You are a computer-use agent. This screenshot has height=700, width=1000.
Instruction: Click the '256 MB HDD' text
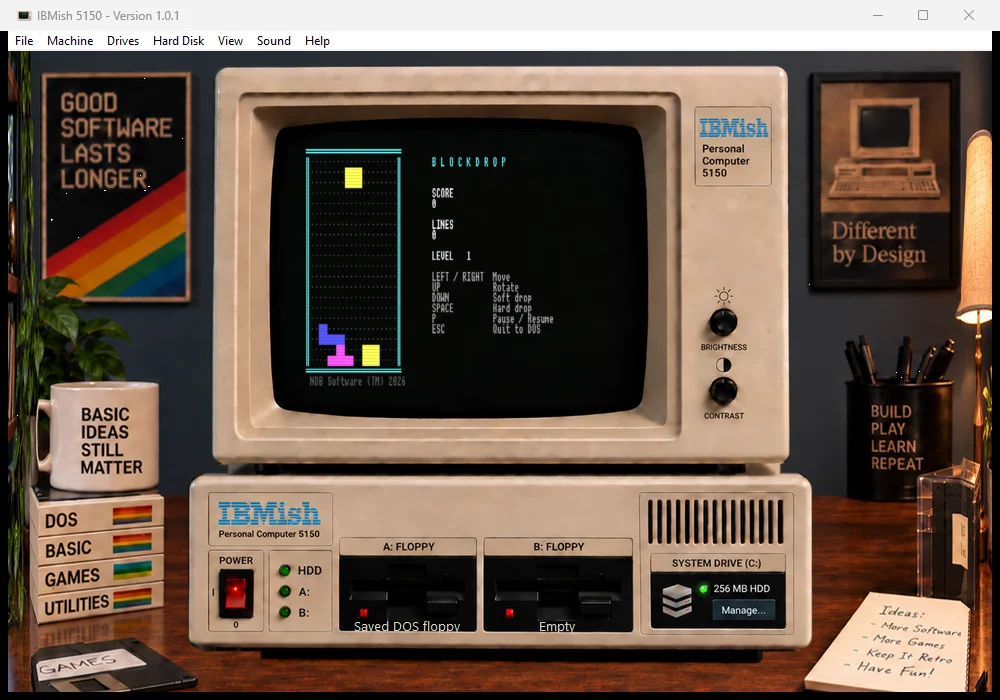(x=742, y=588)
